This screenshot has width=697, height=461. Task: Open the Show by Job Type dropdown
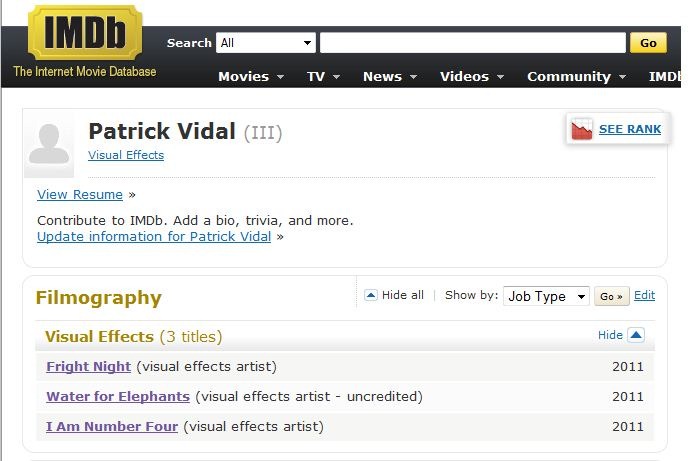546,296
